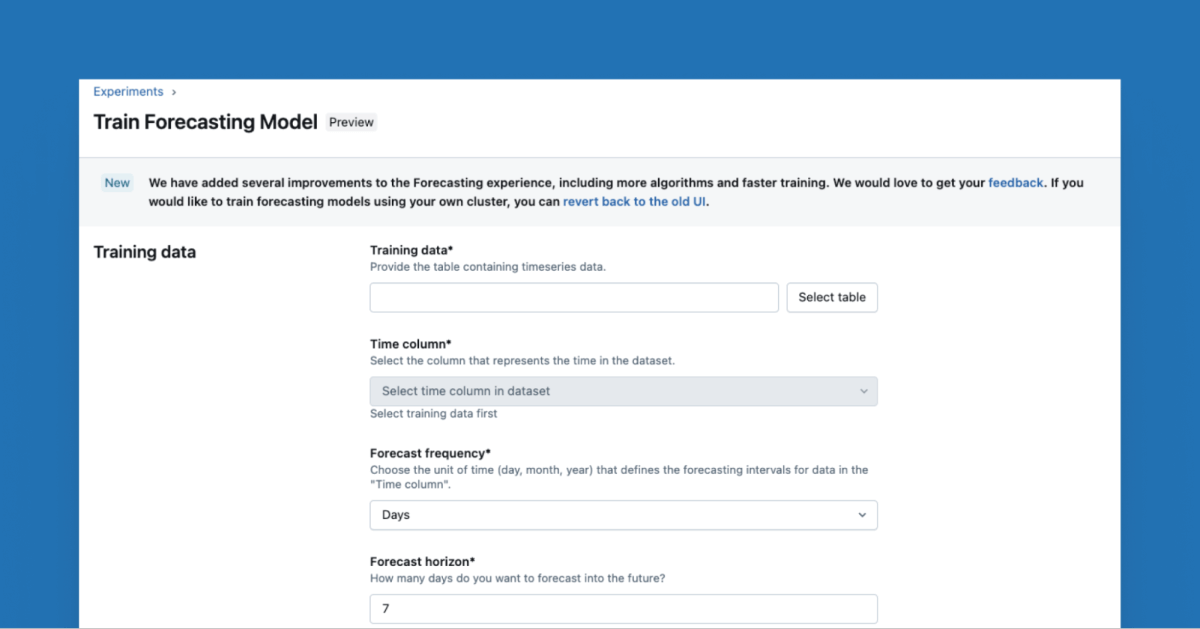Click the Time column* field label
This screenshot has height=629, width=1200.
(x=411, y=344)
